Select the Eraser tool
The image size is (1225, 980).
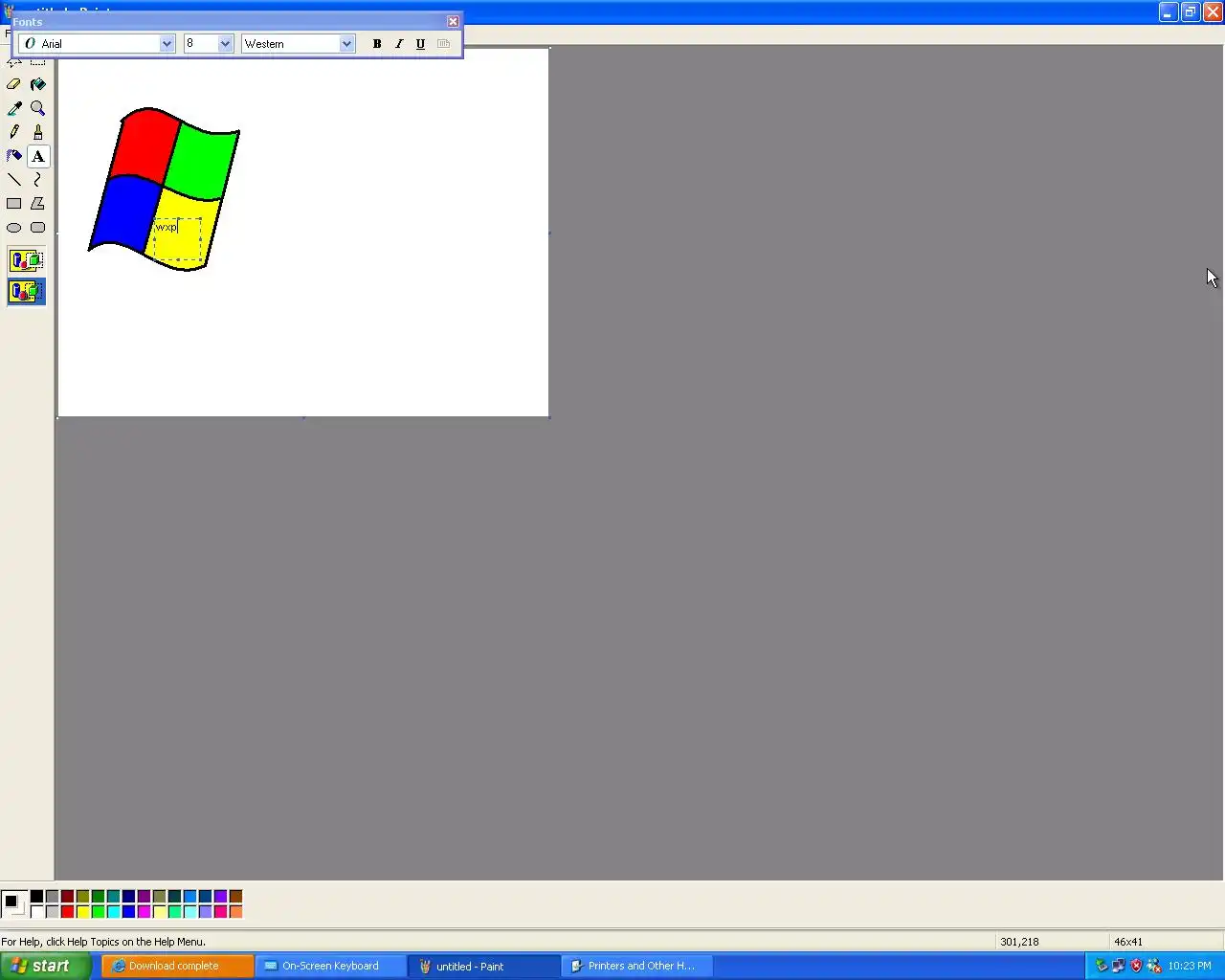click(x=14, y=84)
